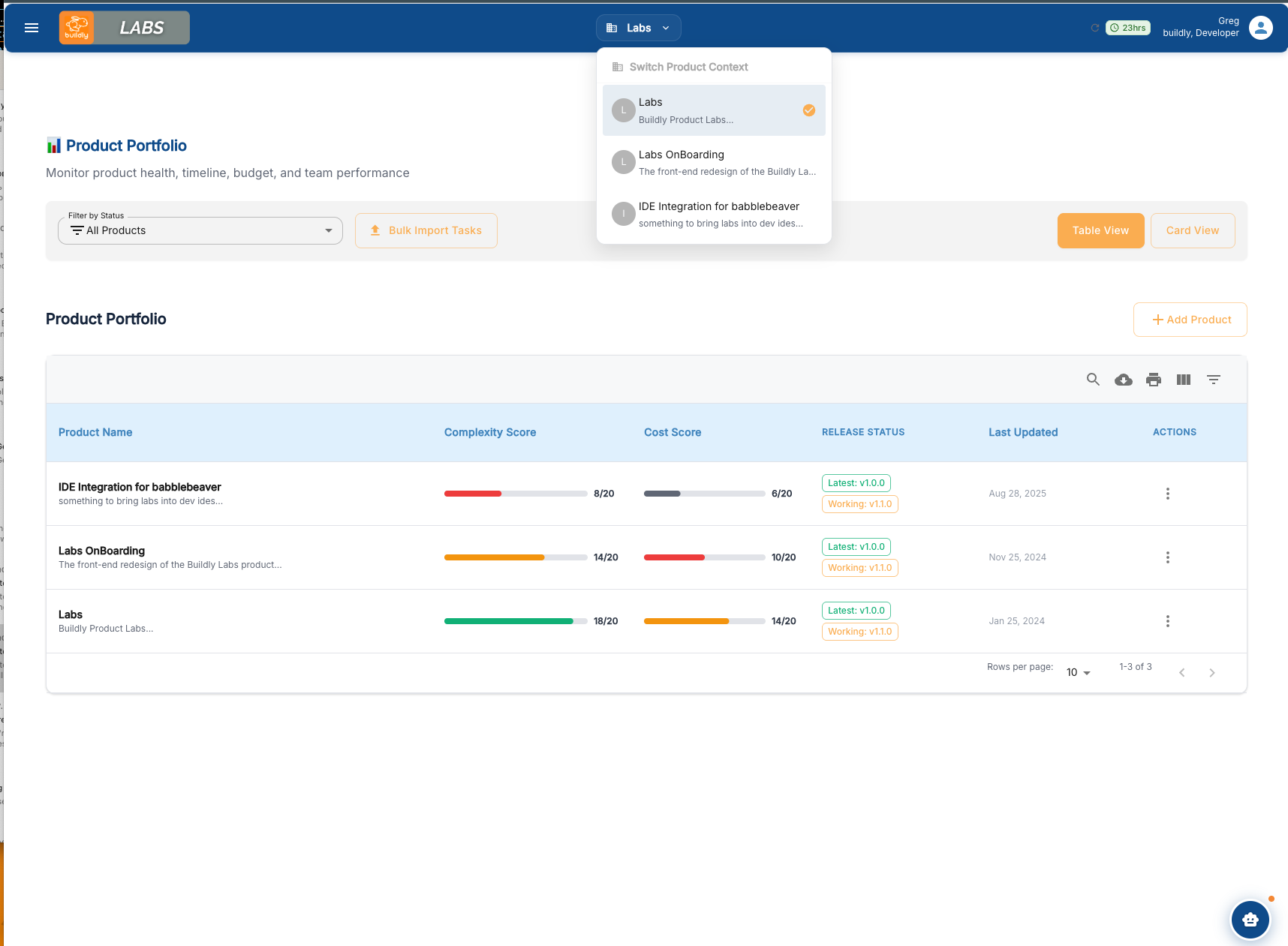Choose Labs OnBoarding from context menu
This screenshot has height=946, width=1288.
tap(713, 162)
